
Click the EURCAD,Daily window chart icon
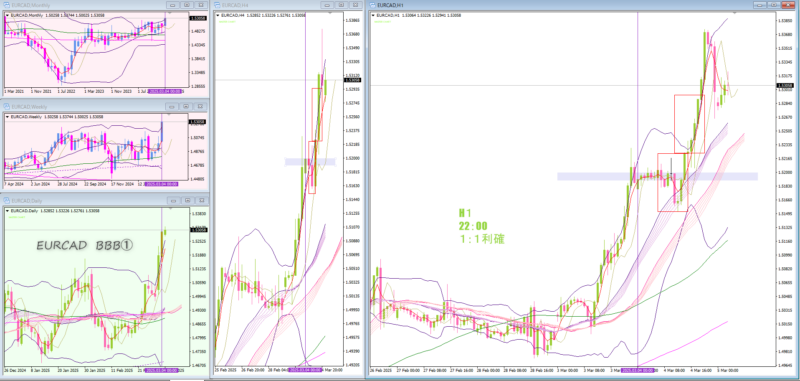(7, 200)
